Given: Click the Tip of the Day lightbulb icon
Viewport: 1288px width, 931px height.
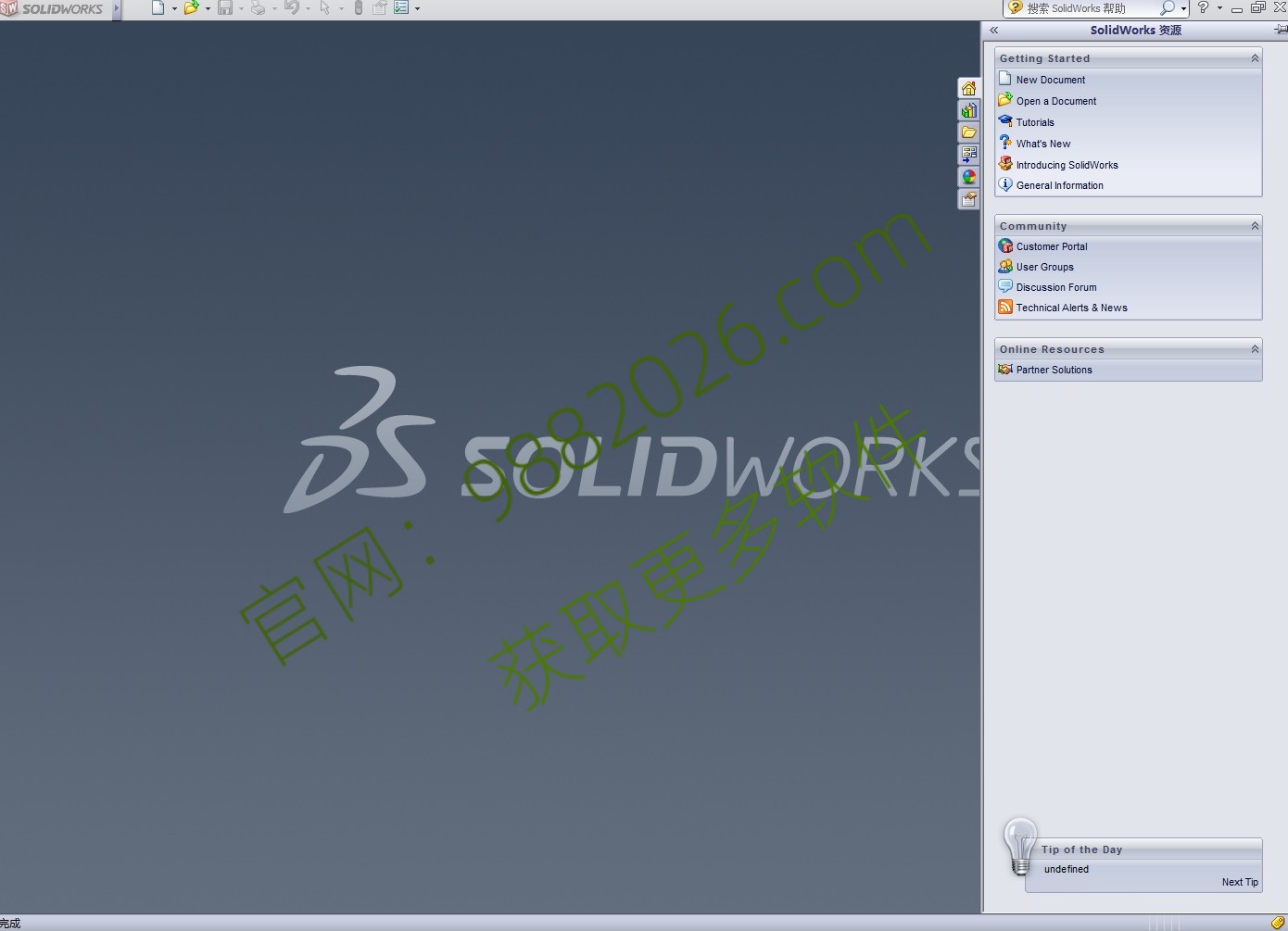Looking at the screenshot, I should 1020,847.
